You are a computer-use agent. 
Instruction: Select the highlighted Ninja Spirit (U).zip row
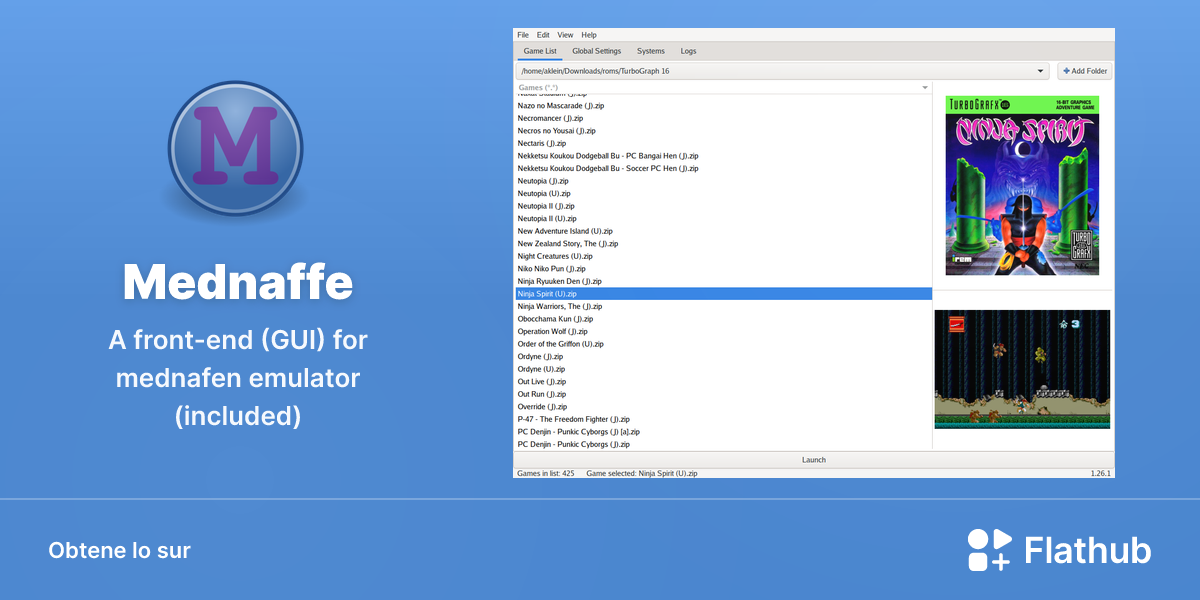coord(724,294)
